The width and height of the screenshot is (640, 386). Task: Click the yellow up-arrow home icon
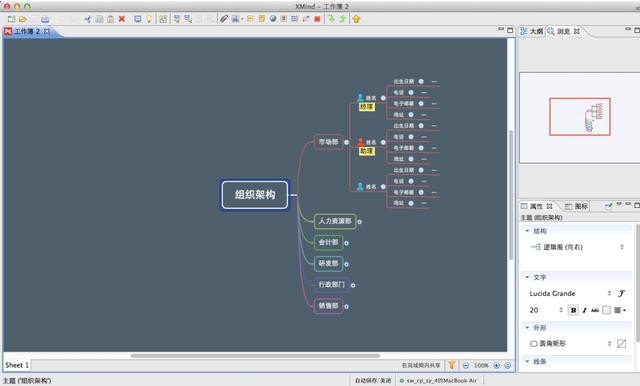(x=356, y=19)
